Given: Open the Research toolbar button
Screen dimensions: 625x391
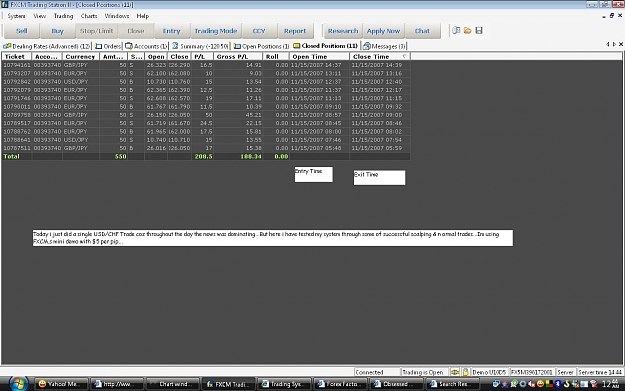Looking at the screenshot, I should point(343,31).
